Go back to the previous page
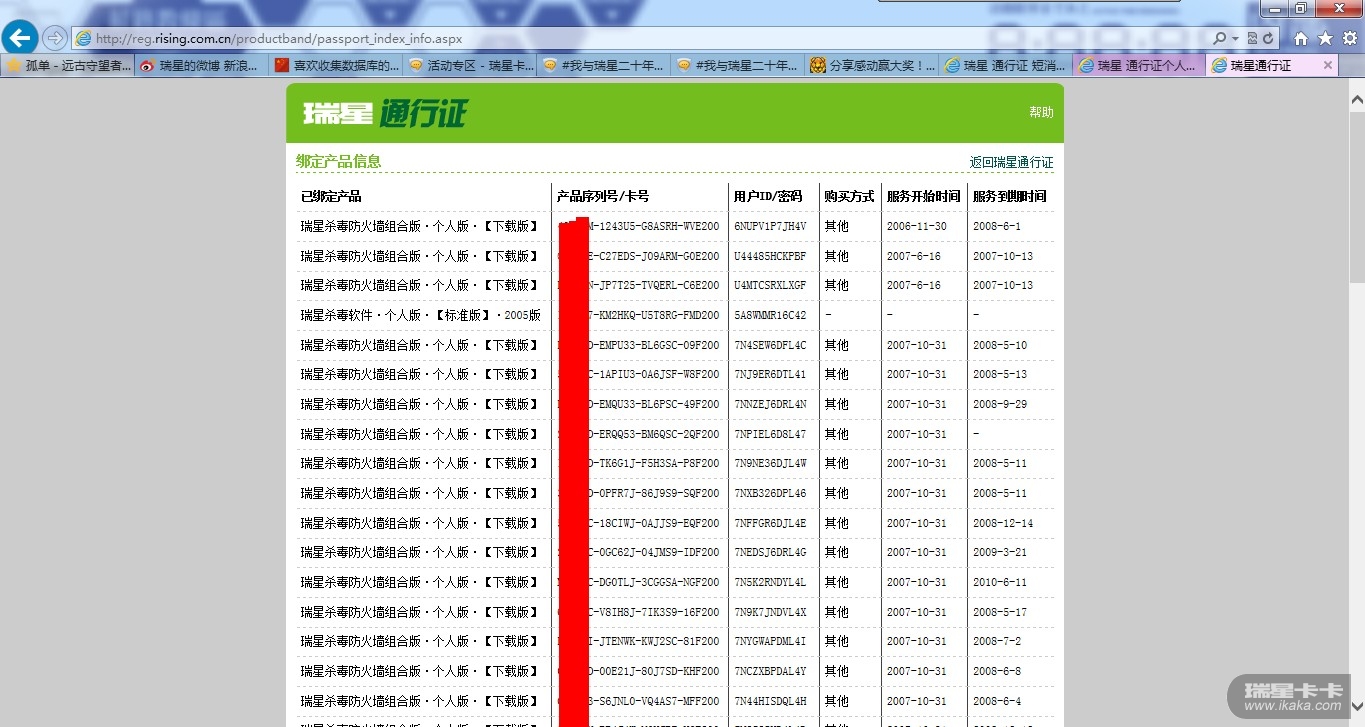This screenshot has width=1365, height=727. click(20, 38)
